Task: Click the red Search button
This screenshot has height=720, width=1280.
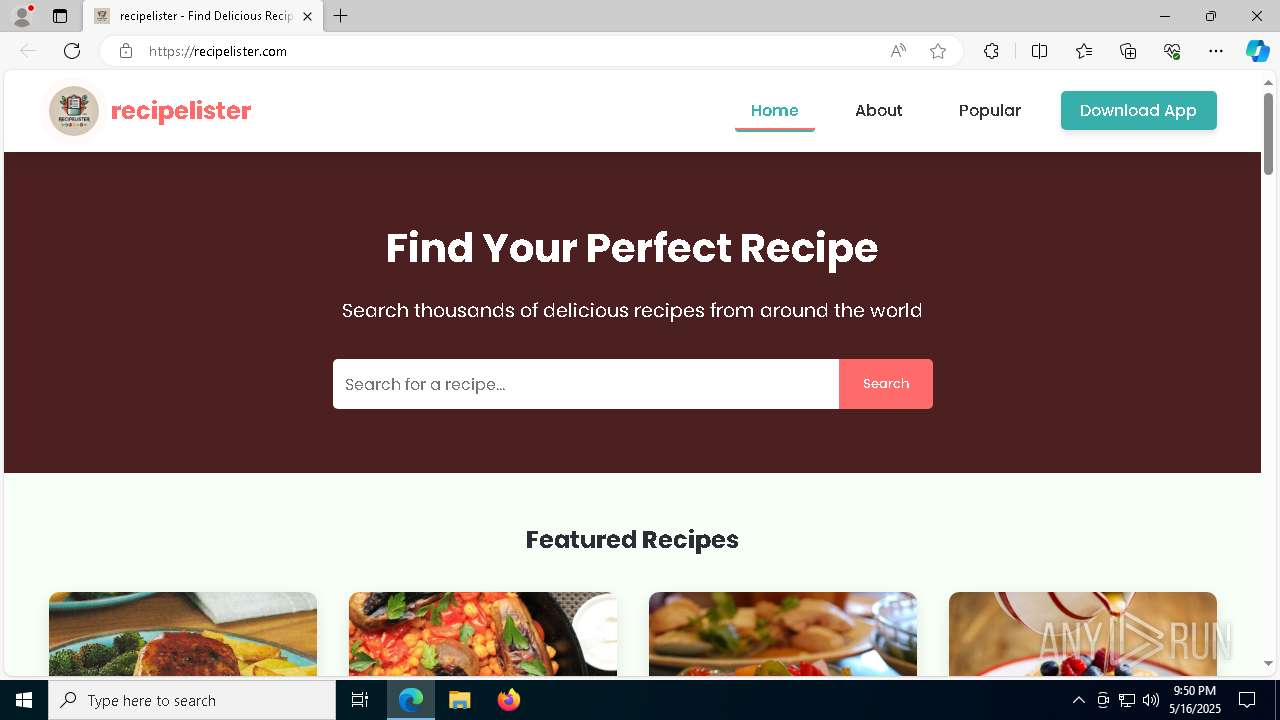Action: [x=886, y=384]
